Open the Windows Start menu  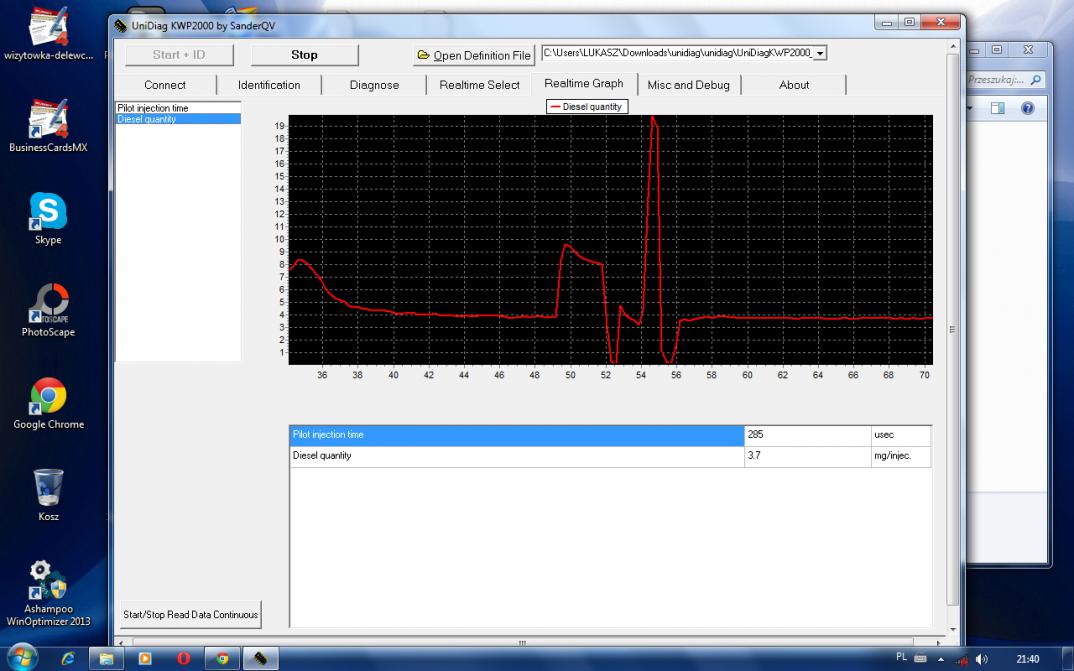coord(21,658)
